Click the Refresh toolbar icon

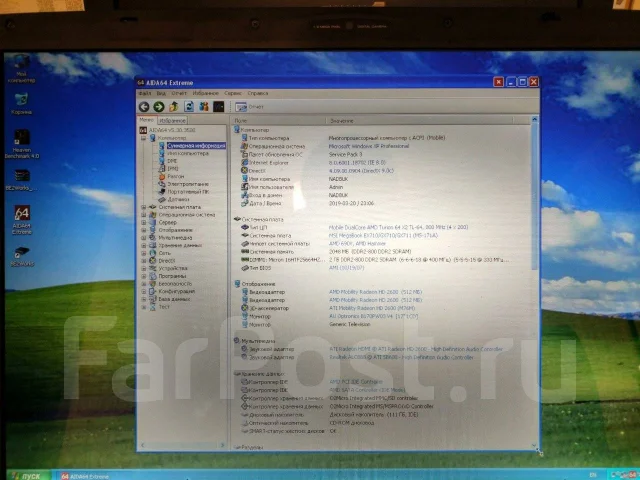[189, 107]
